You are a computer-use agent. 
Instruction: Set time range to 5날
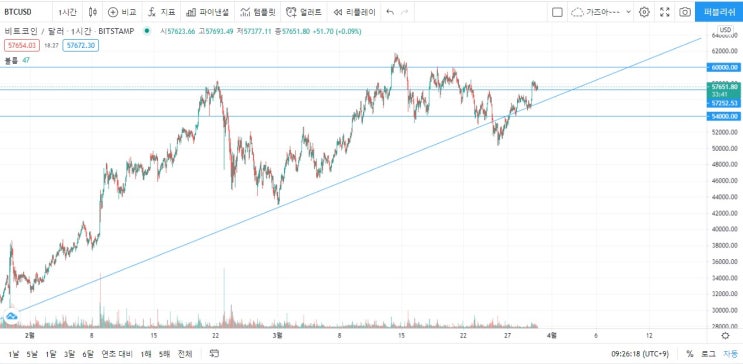click(32, 354)
